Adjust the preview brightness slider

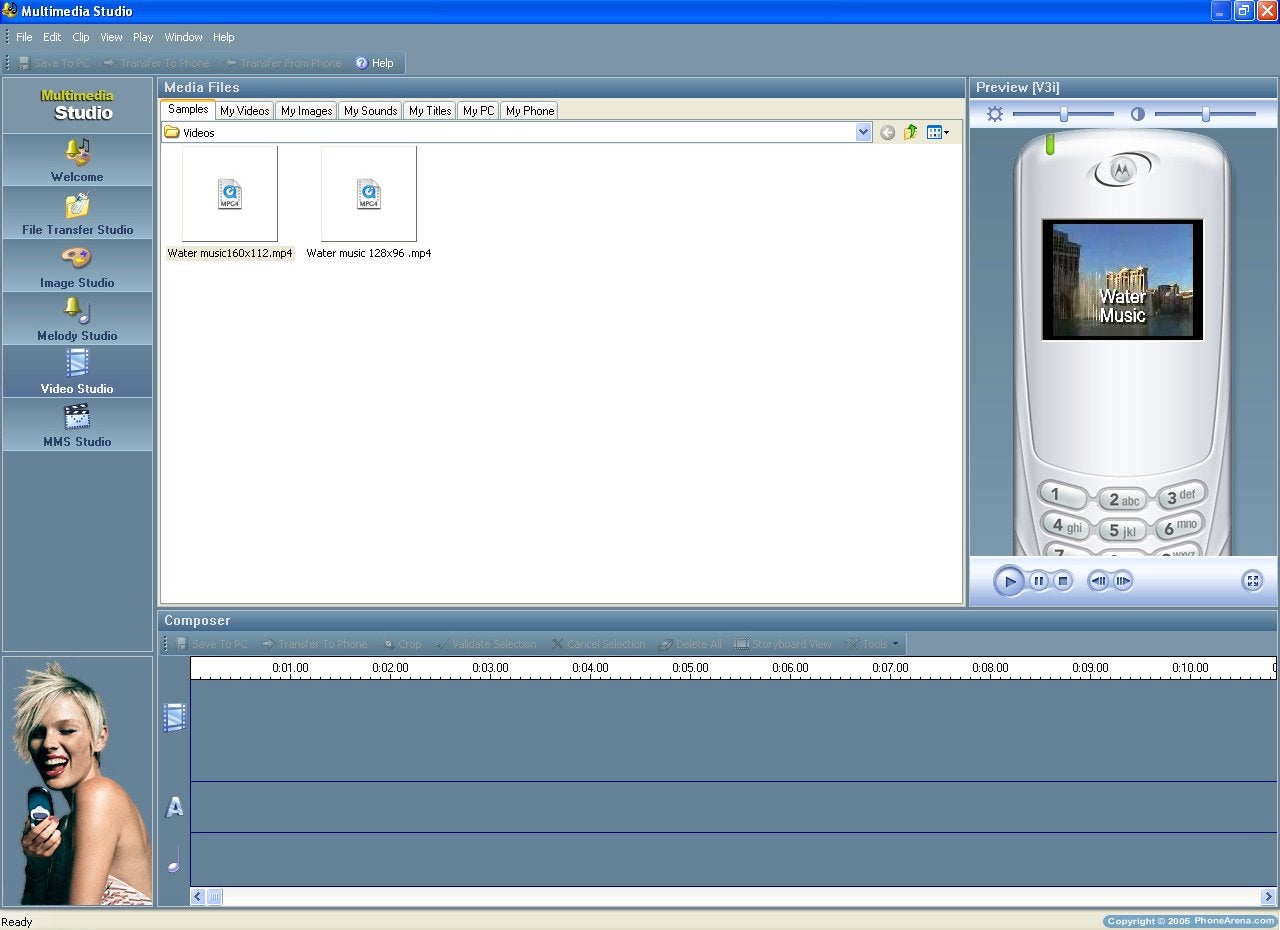click(x=1063, y=114)
